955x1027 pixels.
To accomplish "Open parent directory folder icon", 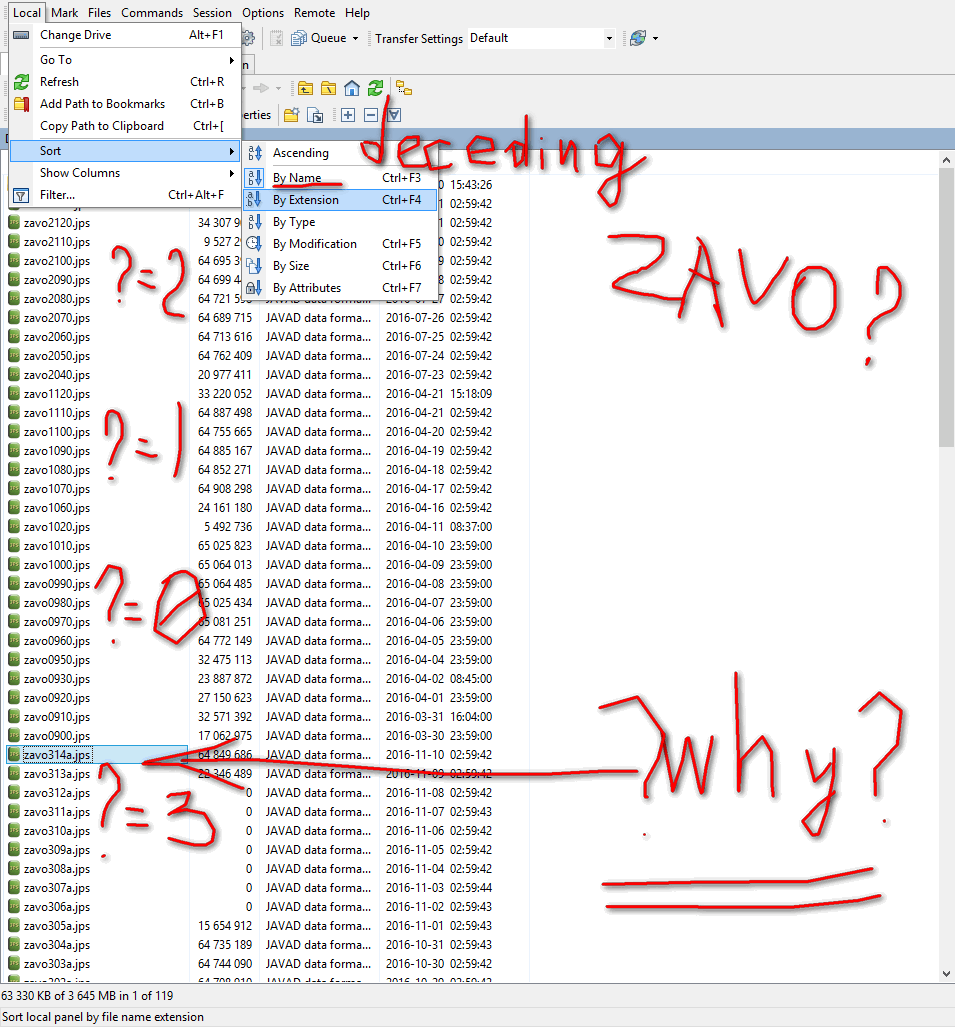I will [x=305, y=88].
